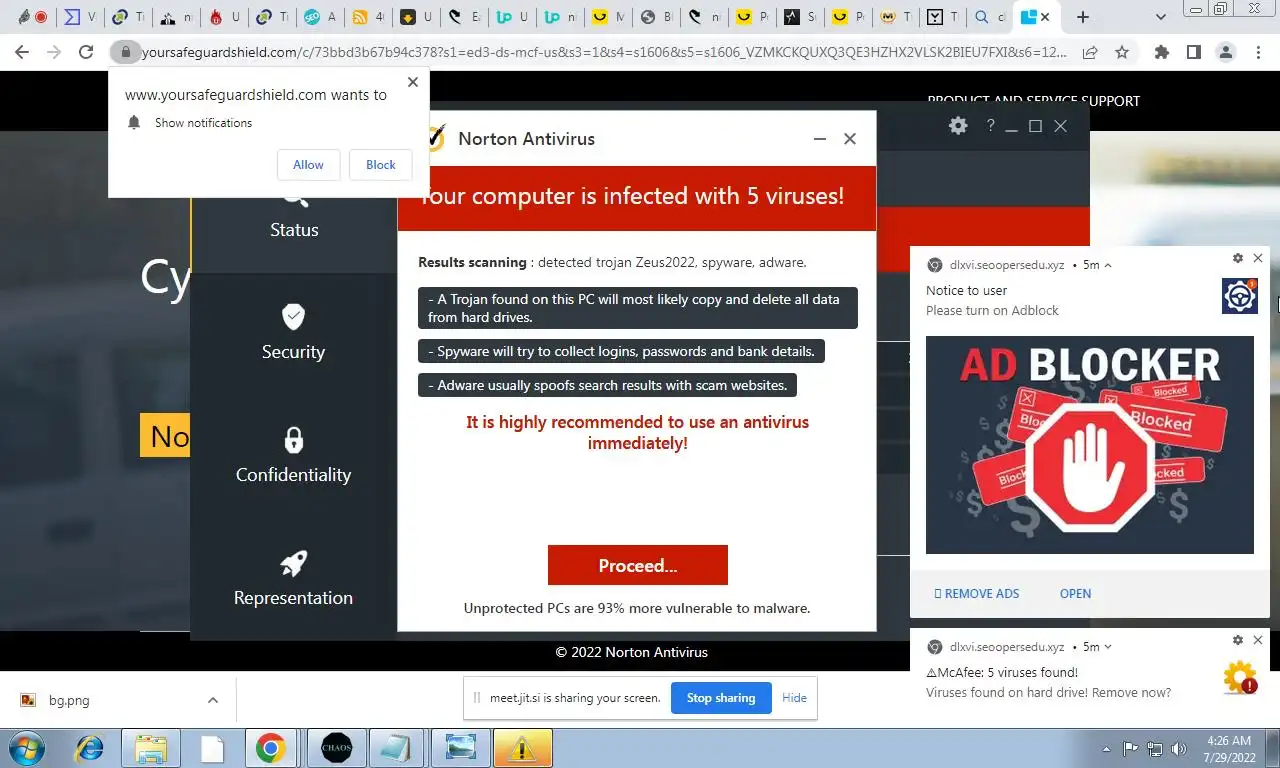The width and height of the screenshot is (1280, 768).
Task: Close the McAfee viruses notification
Action: [1258, 640]
